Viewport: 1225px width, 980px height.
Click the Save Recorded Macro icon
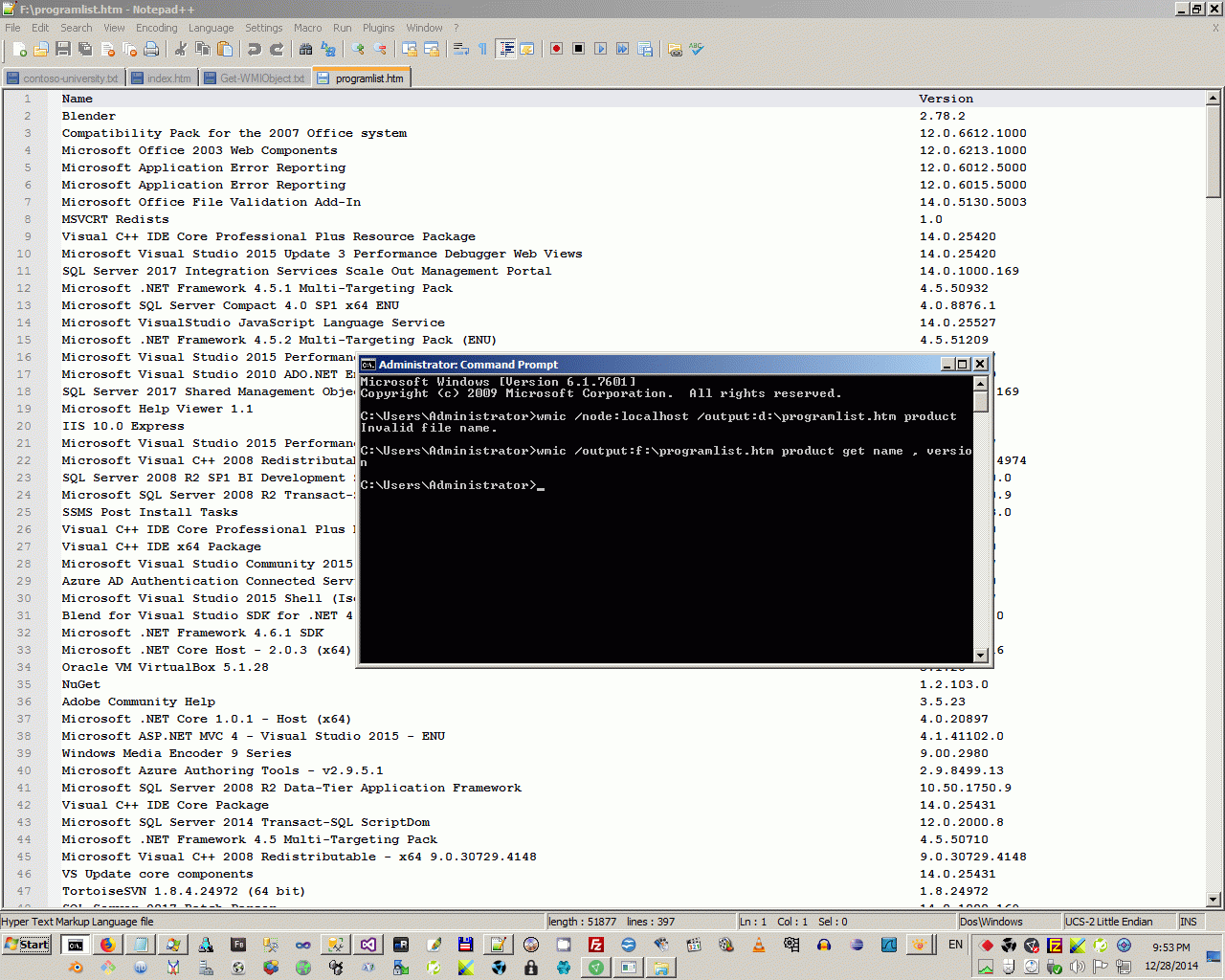644,49
